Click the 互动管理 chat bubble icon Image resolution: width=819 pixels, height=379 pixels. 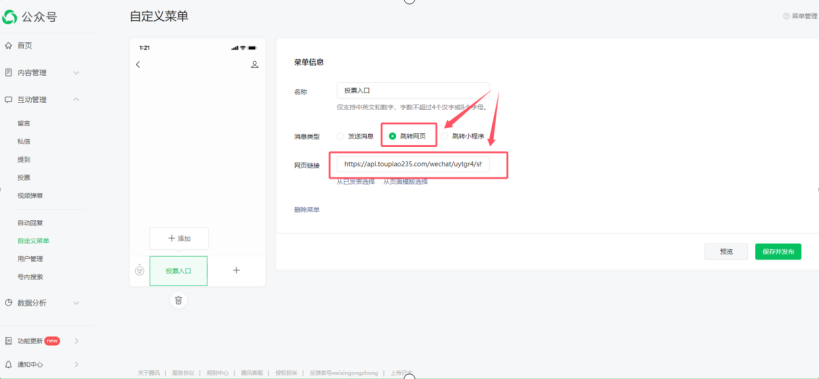click(8, 99)
